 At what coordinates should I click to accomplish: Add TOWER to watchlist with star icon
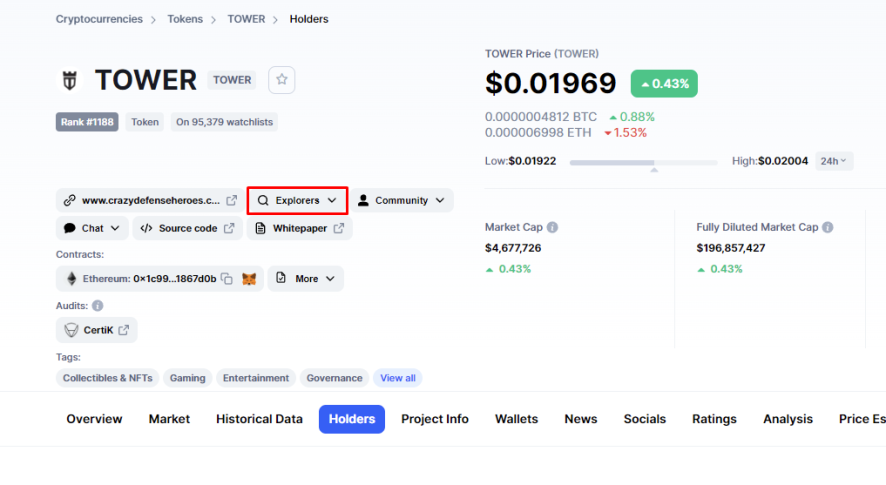pos(281,80)
